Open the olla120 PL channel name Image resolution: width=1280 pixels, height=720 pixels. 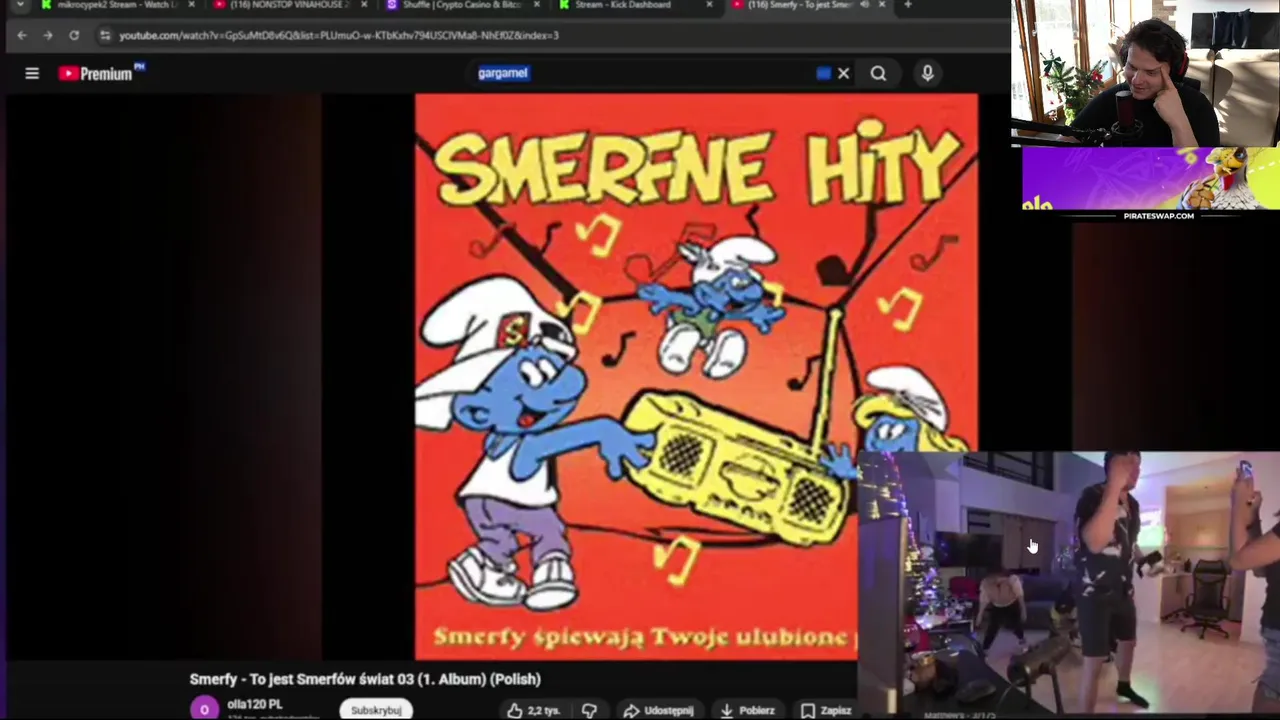(x=255, y=704)
